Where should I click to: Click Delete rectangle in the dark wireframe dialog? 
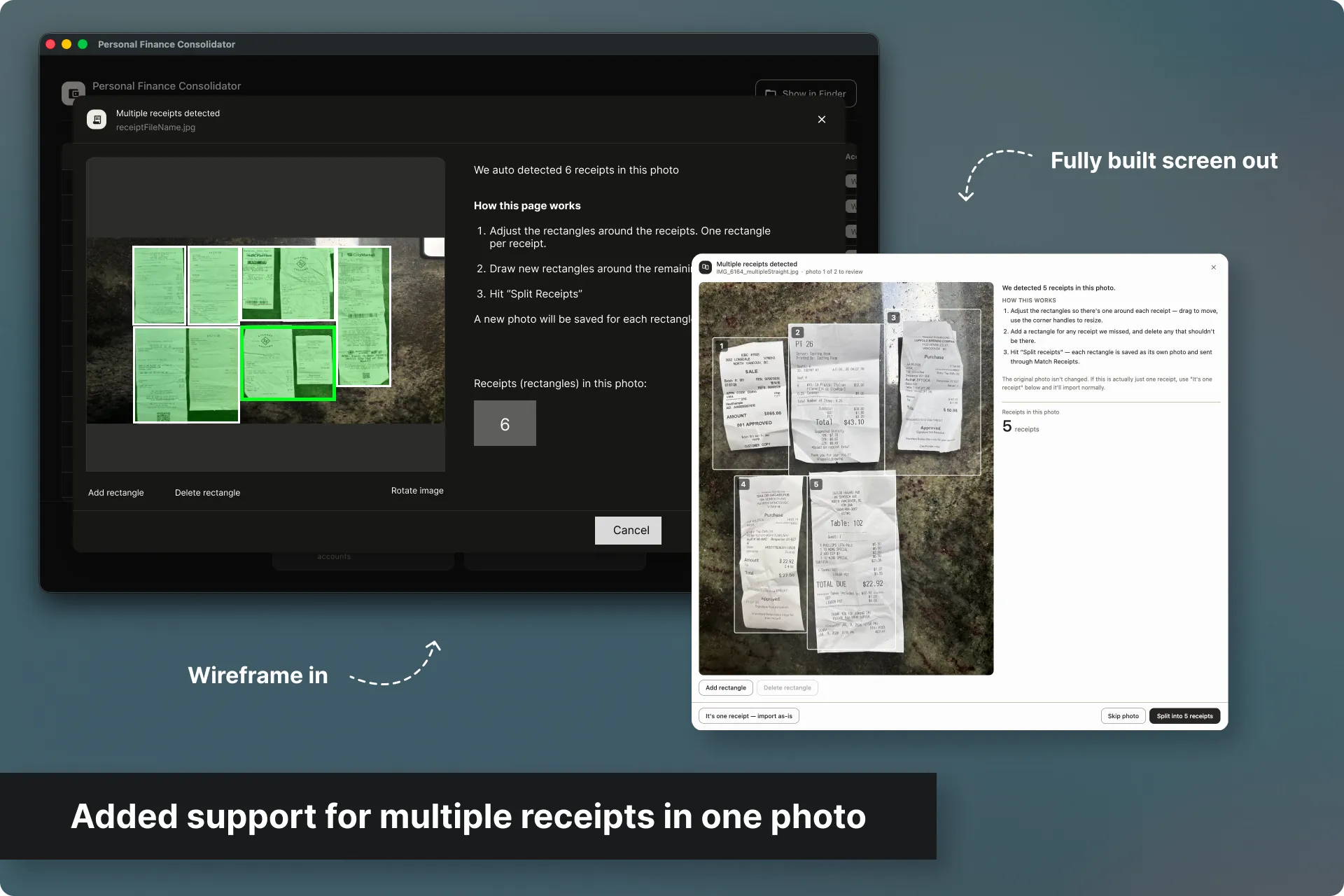click(x=207, y=493)
